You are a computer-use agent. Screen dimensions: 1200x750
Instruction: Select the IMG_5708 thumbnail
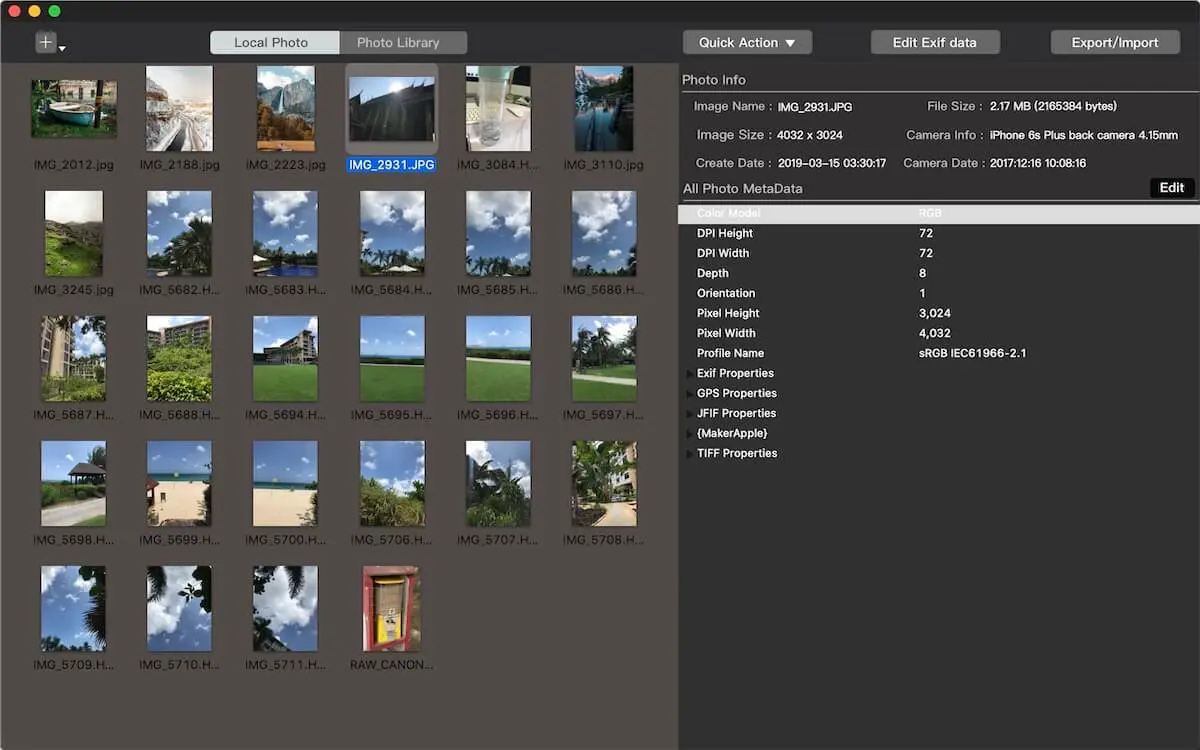point(604,484)
